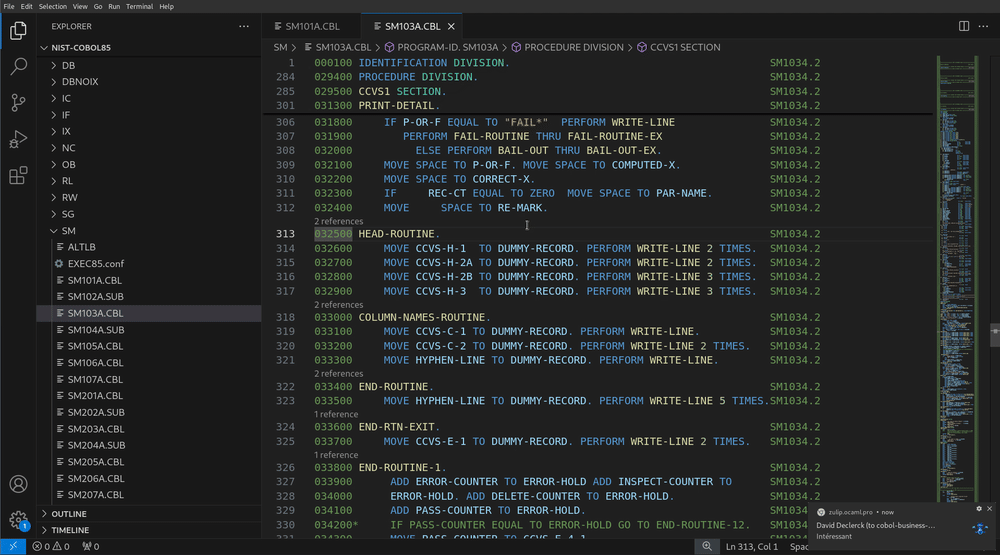The width and height of the screenshot is (1000, 555).
Task: Open the Search view in activity bar
Action: [x=18, y=67]
